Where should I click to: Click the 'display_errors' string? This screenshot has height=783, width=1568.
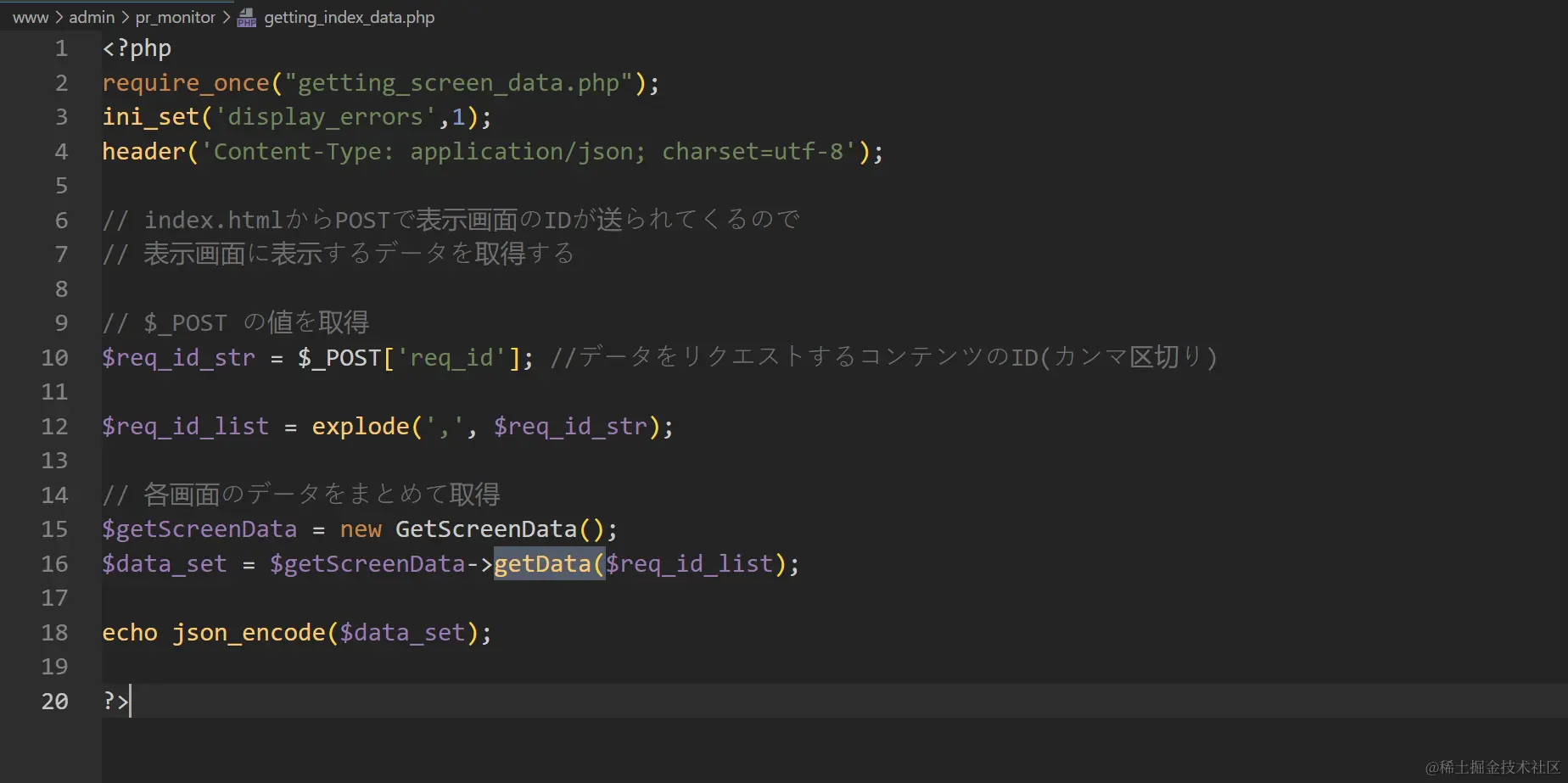[x=326, y=117]
